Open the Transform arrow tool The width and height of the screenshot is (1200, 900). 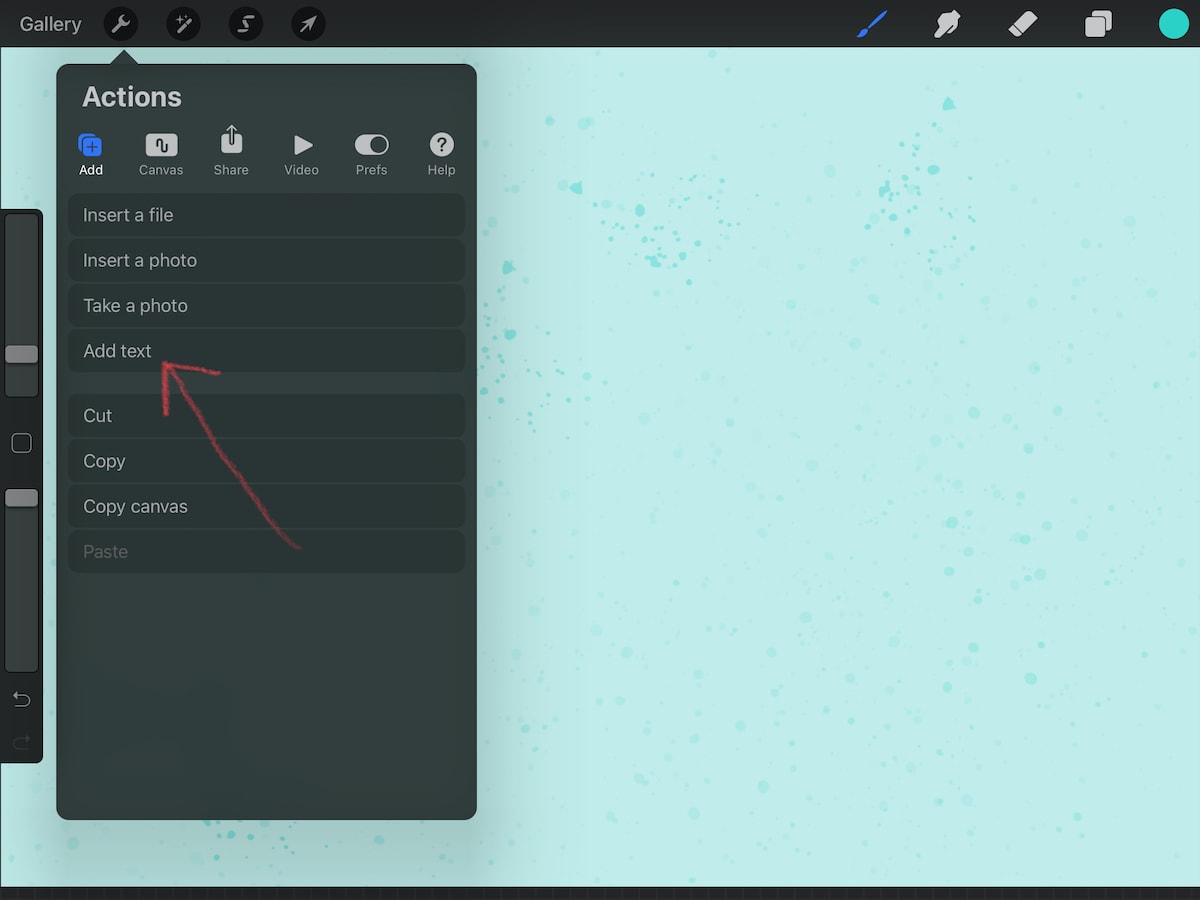(308, 24)
